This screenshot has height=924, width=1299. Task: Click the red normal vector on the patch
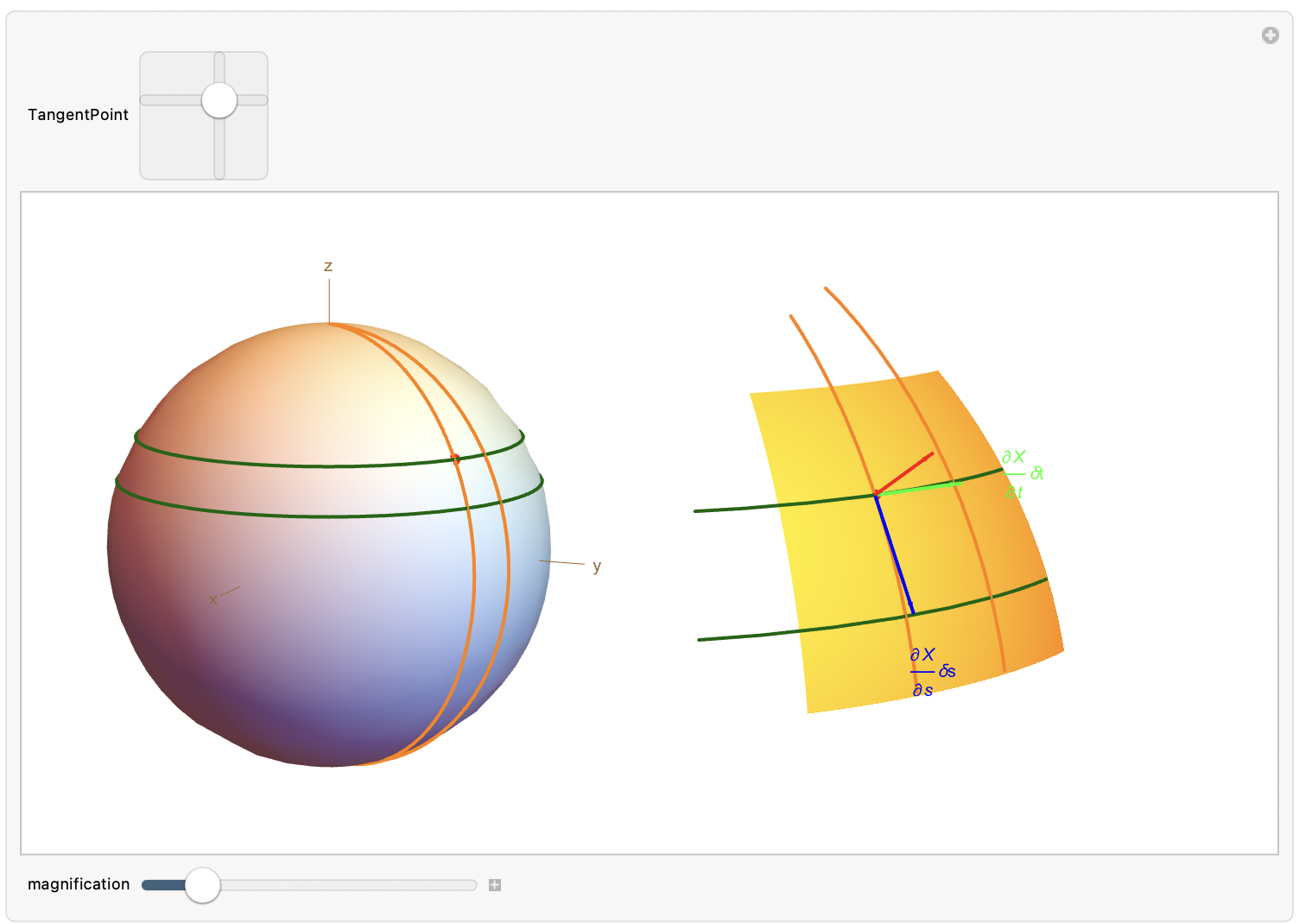point(904,473)
